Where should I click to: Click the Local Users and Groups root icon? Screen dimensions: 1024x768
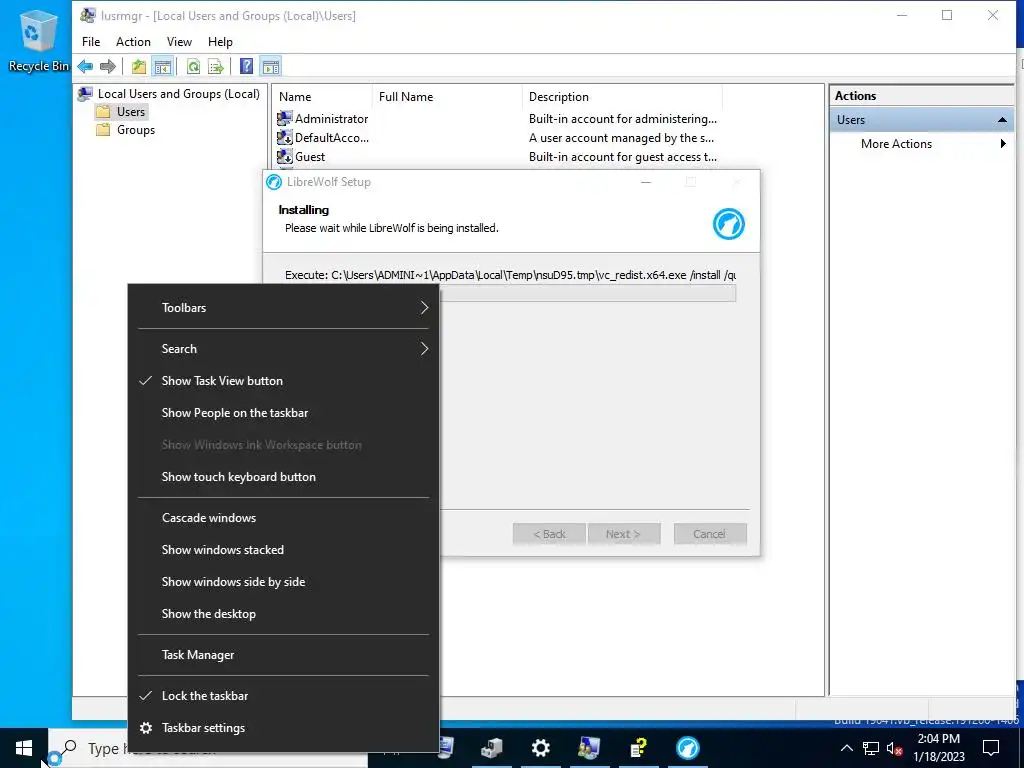click(x=85, y=93)
